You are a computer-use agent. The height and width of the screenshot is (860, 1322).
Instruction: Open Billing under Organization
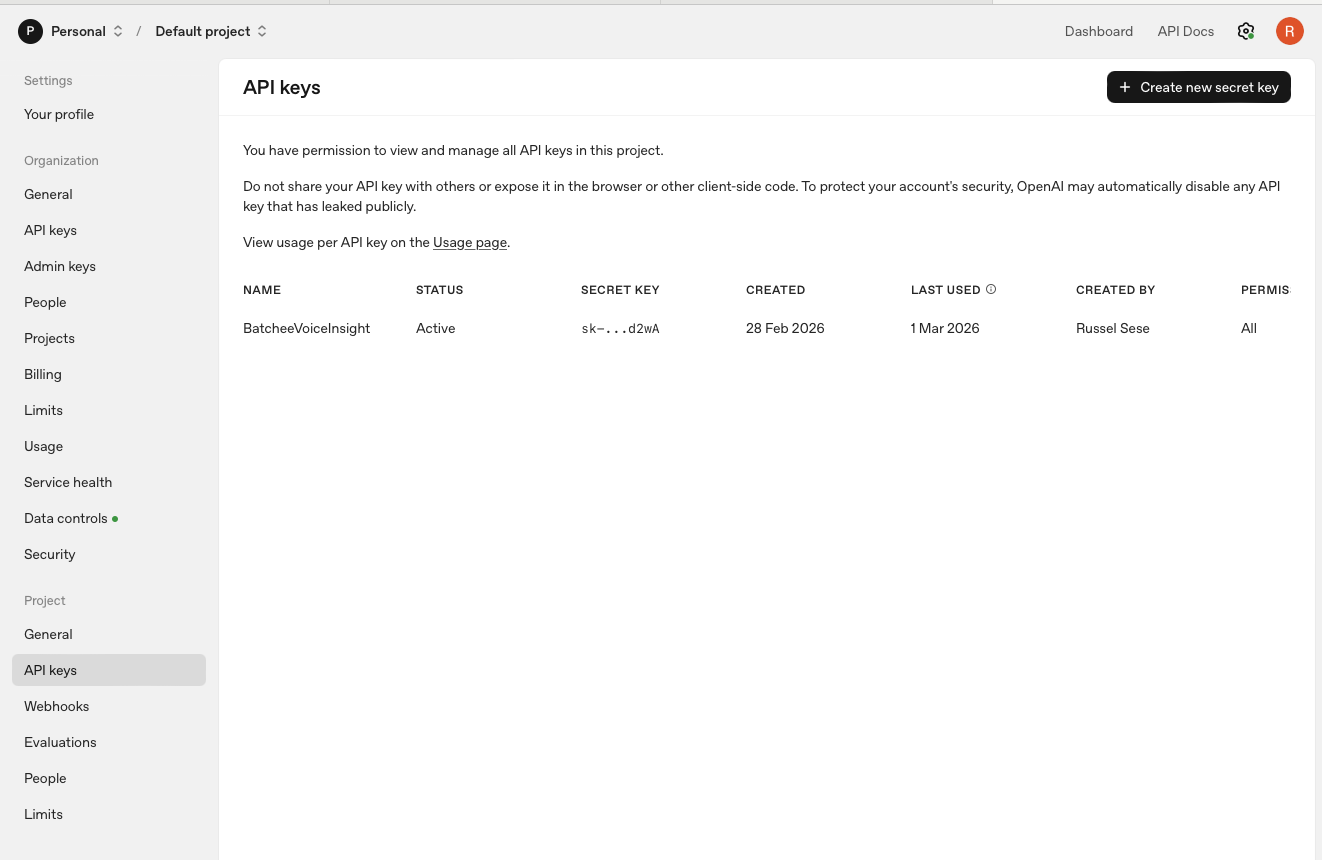pyautogui.click(x=42, y=374)
